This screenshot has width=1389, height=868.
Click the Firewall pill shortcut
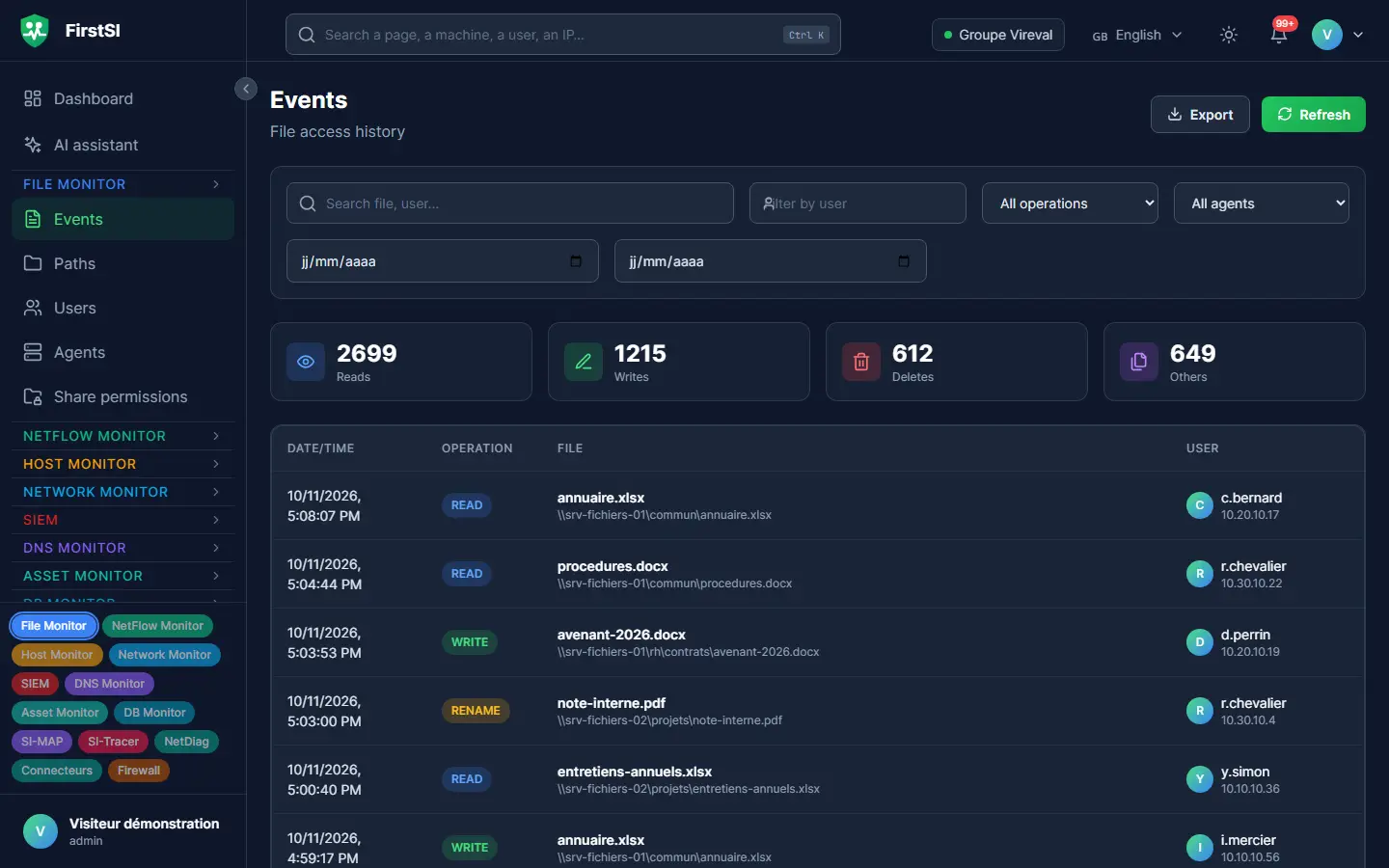(x=139, y=771)
